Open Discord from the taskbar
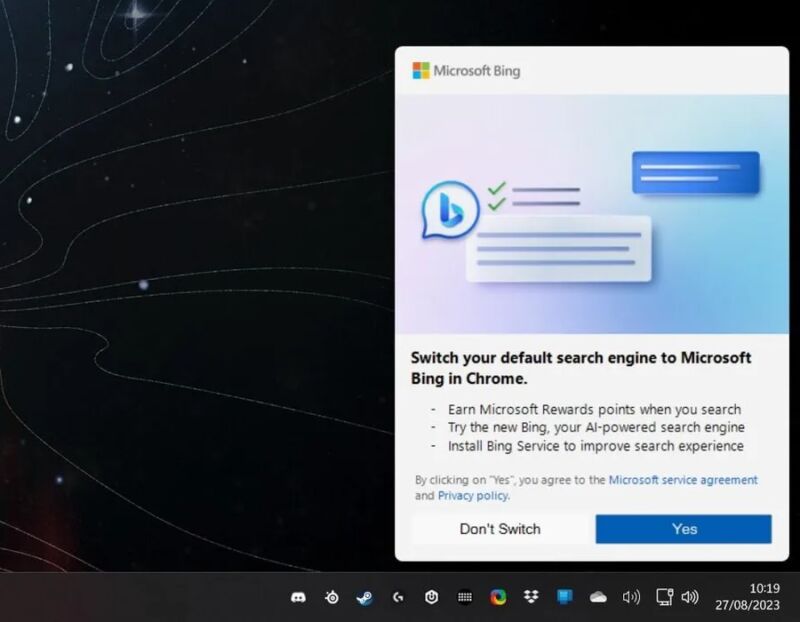The image size is (800, 622). click(298, 597)
